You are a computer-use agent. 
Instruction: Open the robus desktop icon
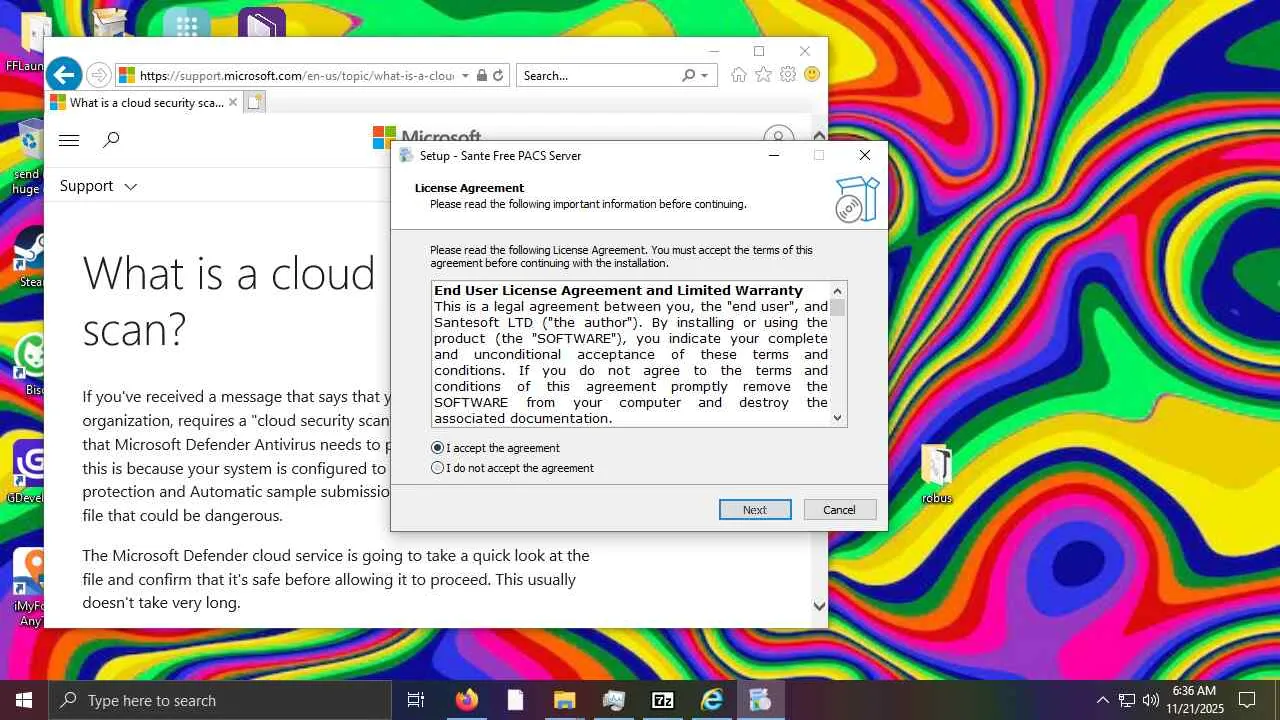pos(937,474)
